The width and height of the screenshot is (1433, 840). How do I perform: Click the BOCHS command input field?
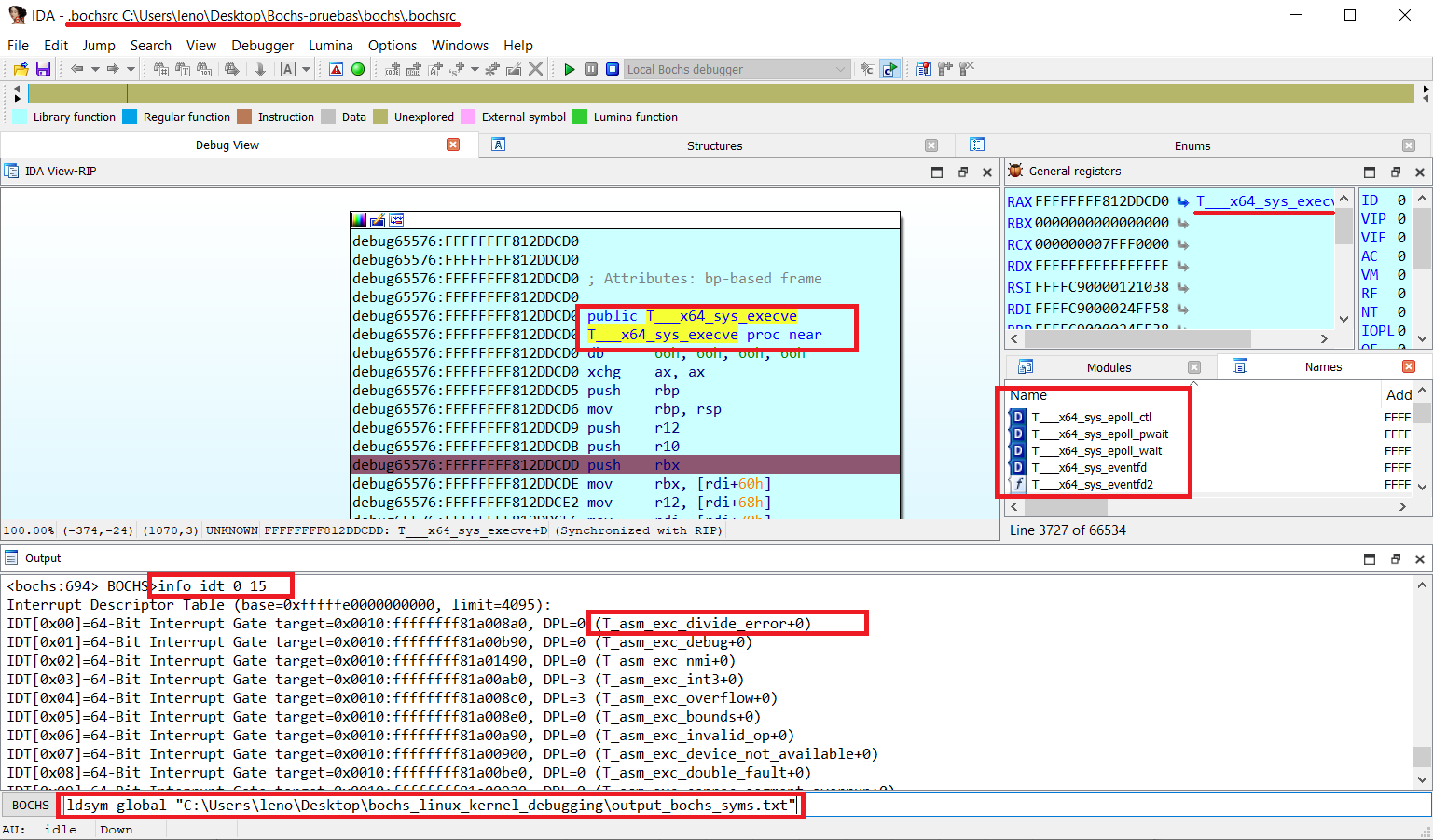pos(429,805)
